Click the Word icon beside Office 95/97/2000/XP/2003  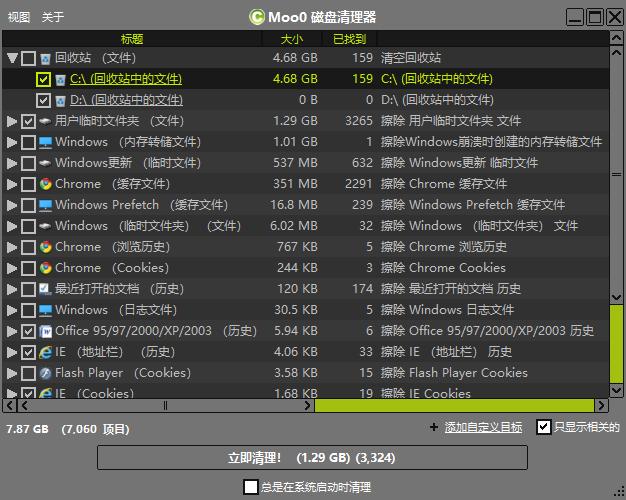[46, 331]
